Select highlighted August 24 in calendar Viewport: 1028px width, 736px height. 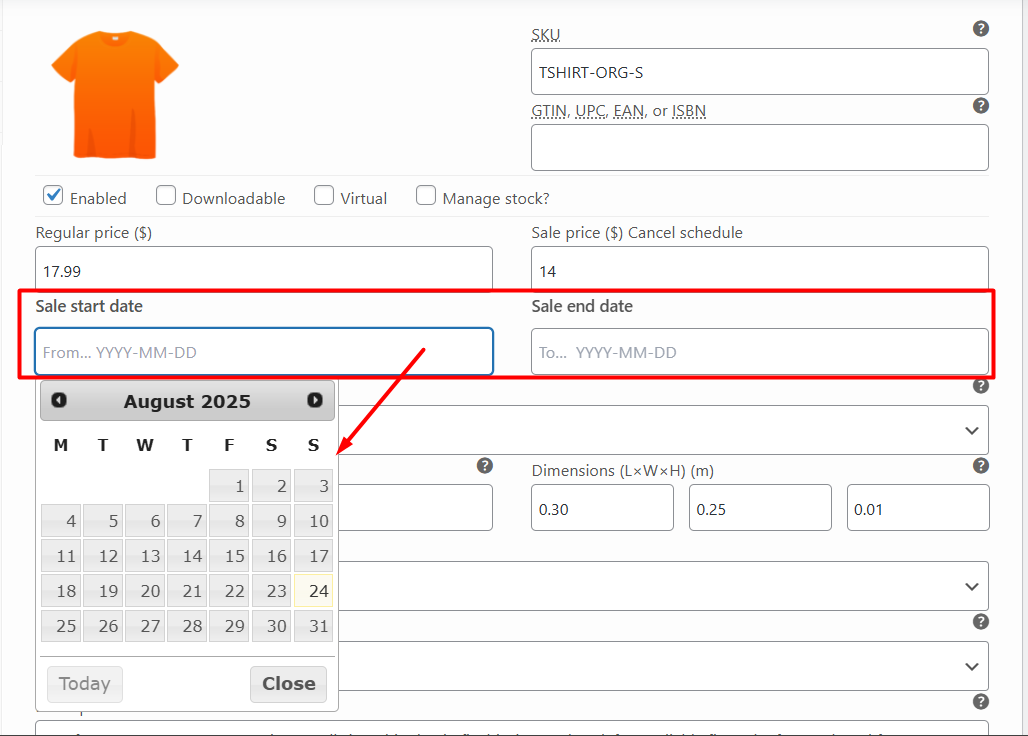tap(313, 591)
